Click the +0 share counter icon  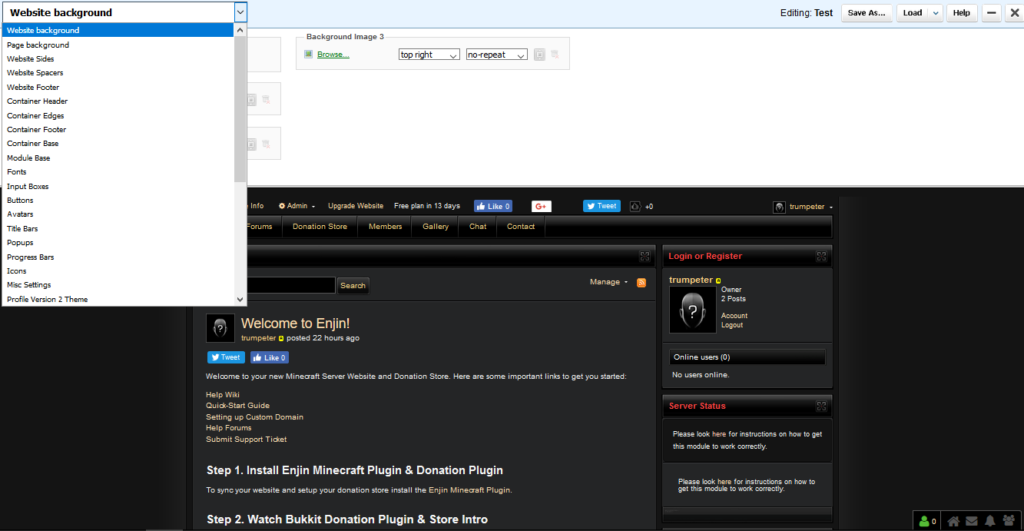[635, 206]
